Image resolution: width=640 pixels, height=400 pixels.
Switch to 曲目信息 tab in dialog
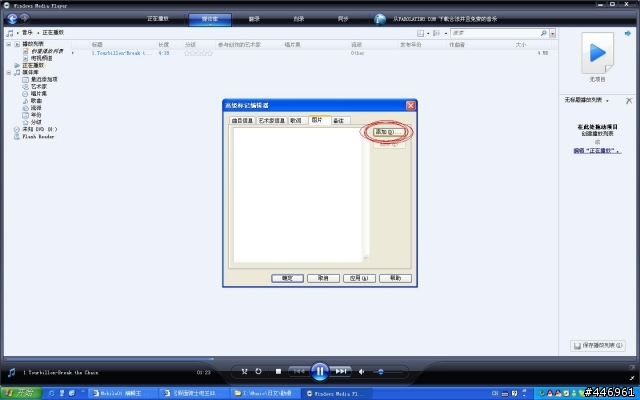pos(242,120)
